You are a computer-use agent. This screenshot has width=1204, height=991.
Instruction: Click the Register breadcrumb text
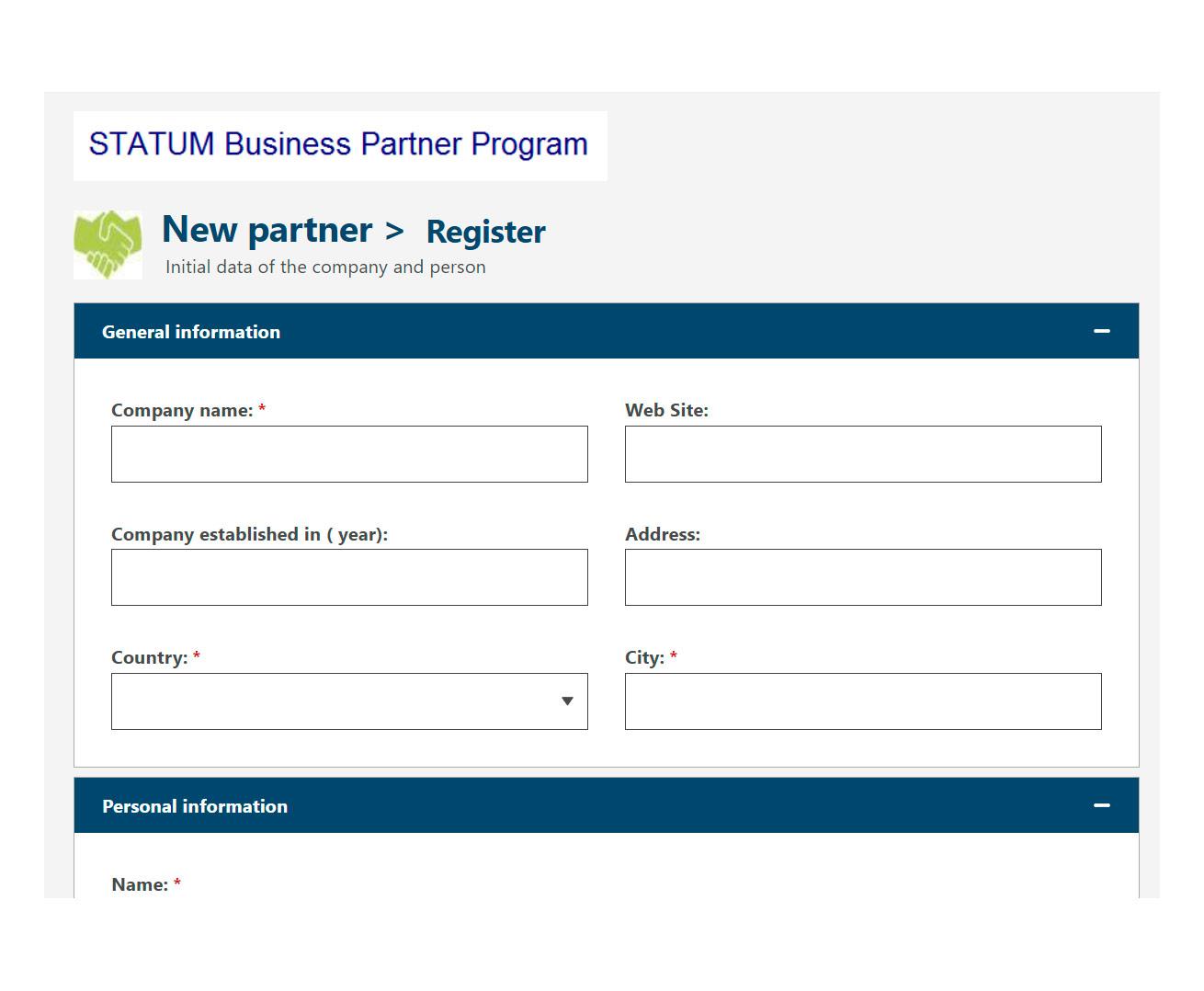(485, 232)
